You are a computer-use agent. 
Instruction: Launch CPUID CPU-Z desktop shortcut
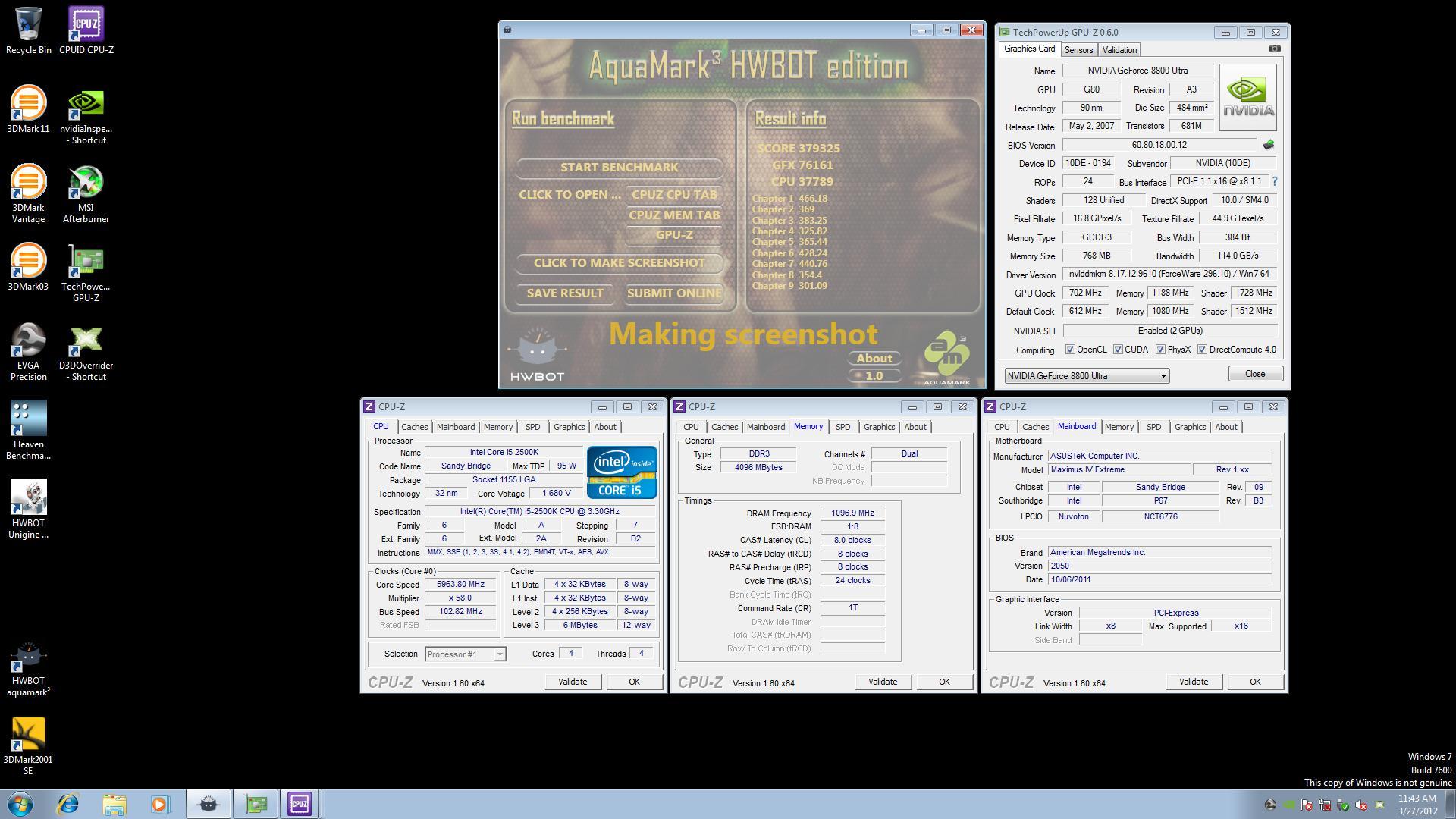[86, 30]
